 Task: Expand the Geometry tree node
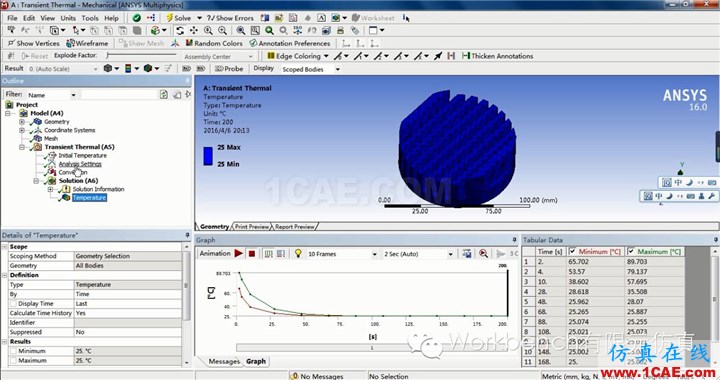[22, 122]
